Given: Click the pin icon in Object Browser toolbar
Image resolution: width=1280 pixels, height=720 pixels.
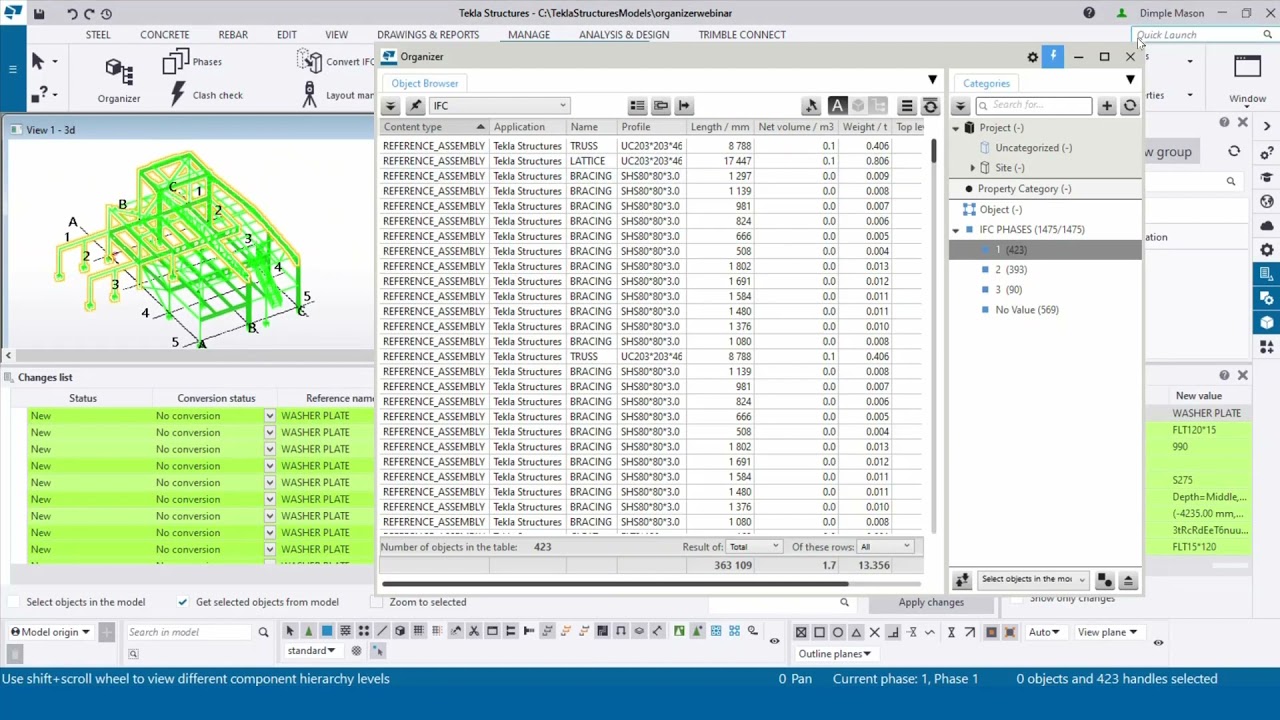Looking at the screenshot, I should coord(416,106).
